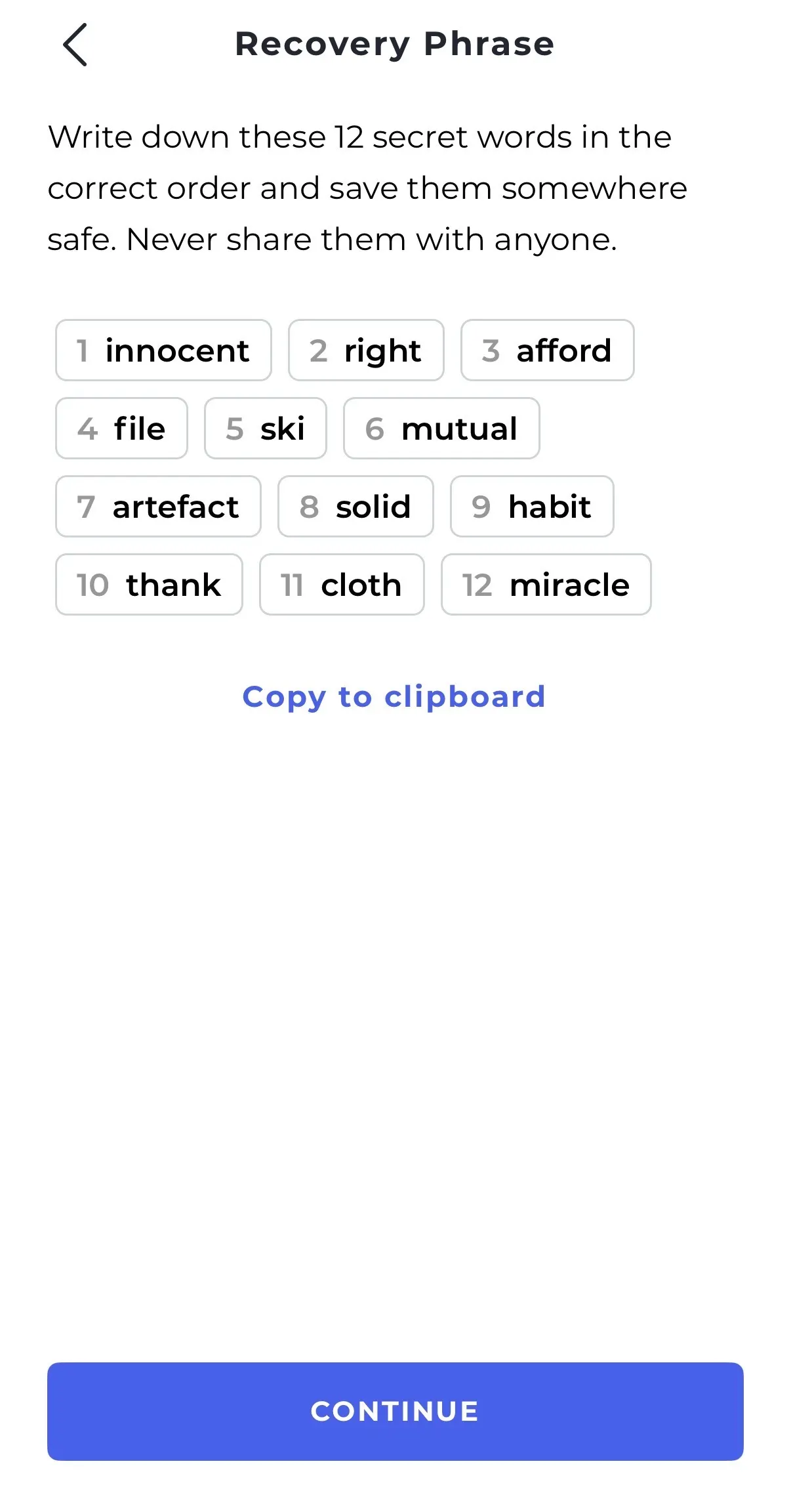791x1512 pixels.
Task: Select word 10 chip 'thank'
Action: 149,585
